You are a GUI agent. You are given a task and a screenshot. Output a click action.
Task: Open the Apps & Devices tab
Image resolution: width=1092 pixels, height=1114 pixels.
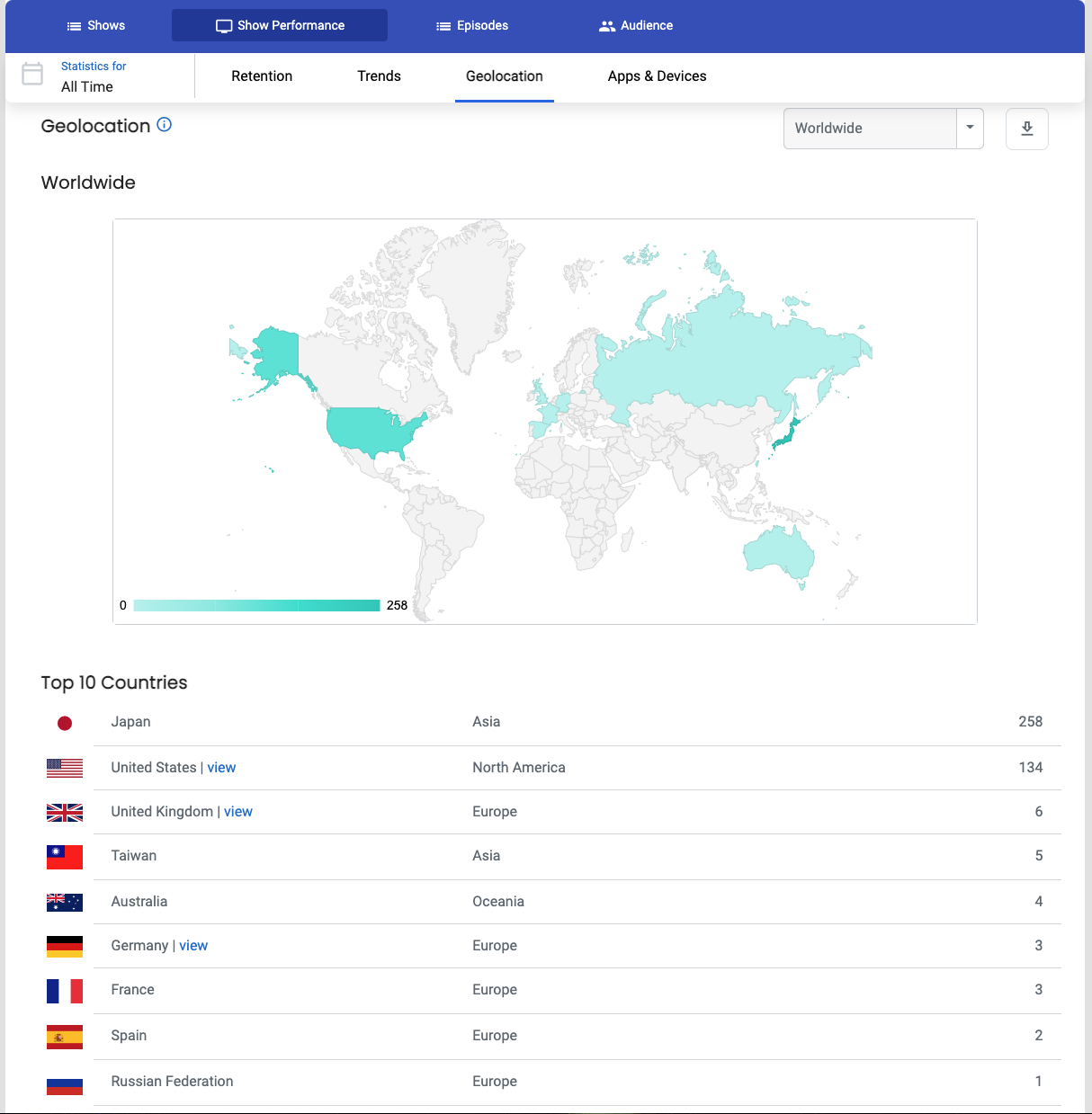click(657, 76)
